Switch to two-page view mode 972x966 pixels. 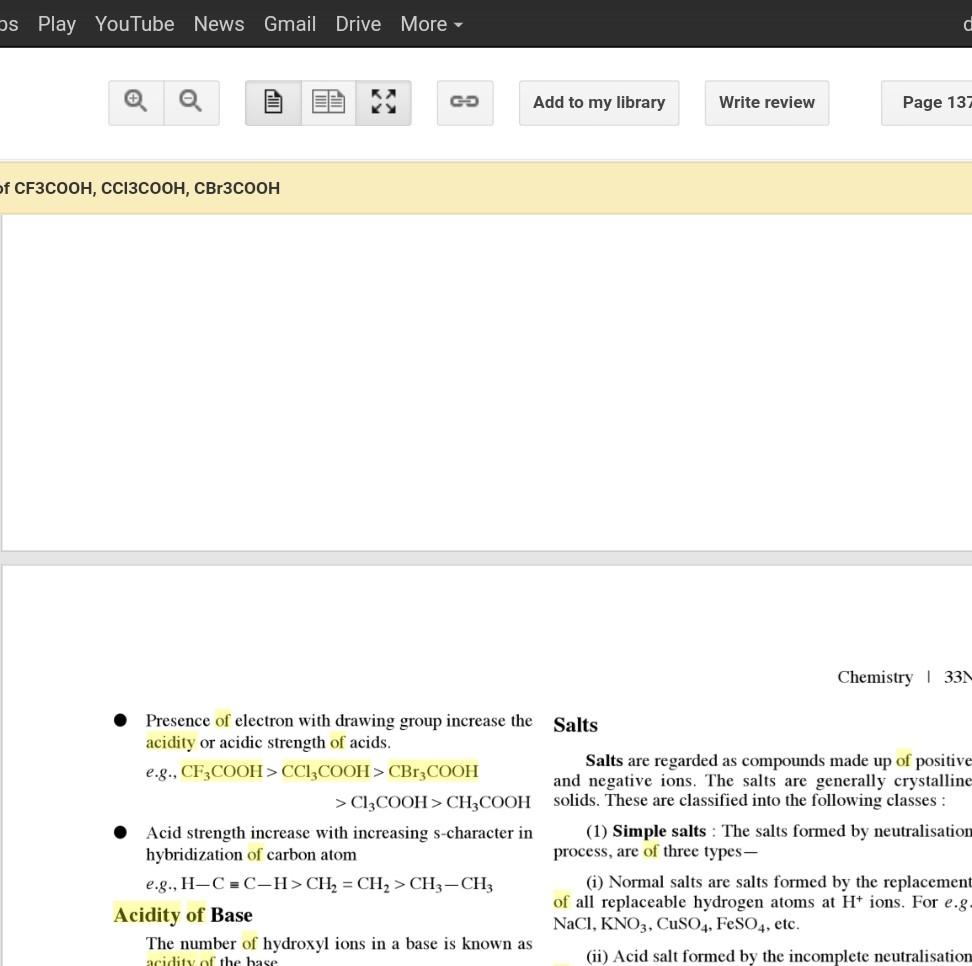[328, 102]
